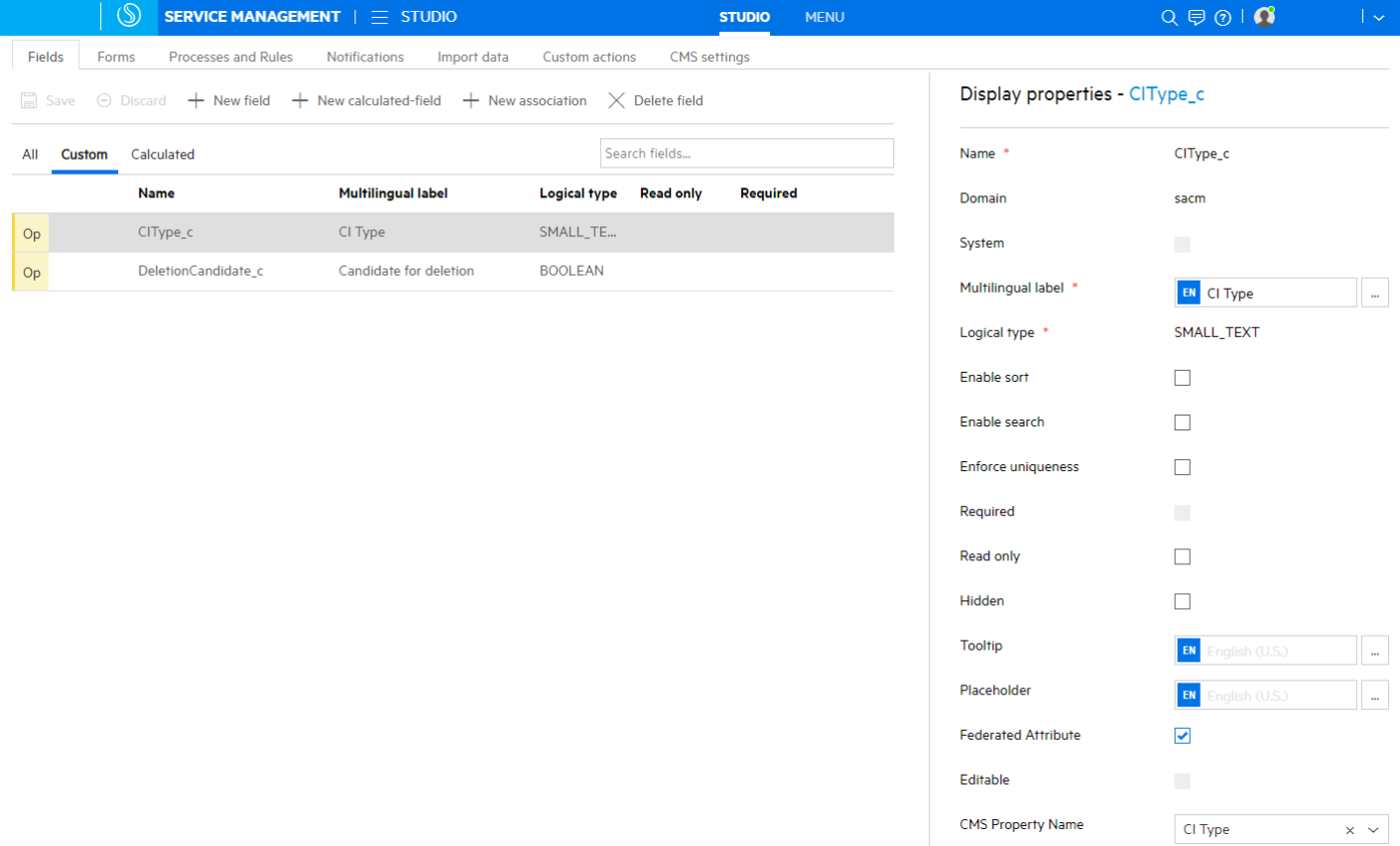This screenshot has width=1400, height=846.
Task: Uncheck the Federated Attribute checkbox
Action: coord(1182,735)
